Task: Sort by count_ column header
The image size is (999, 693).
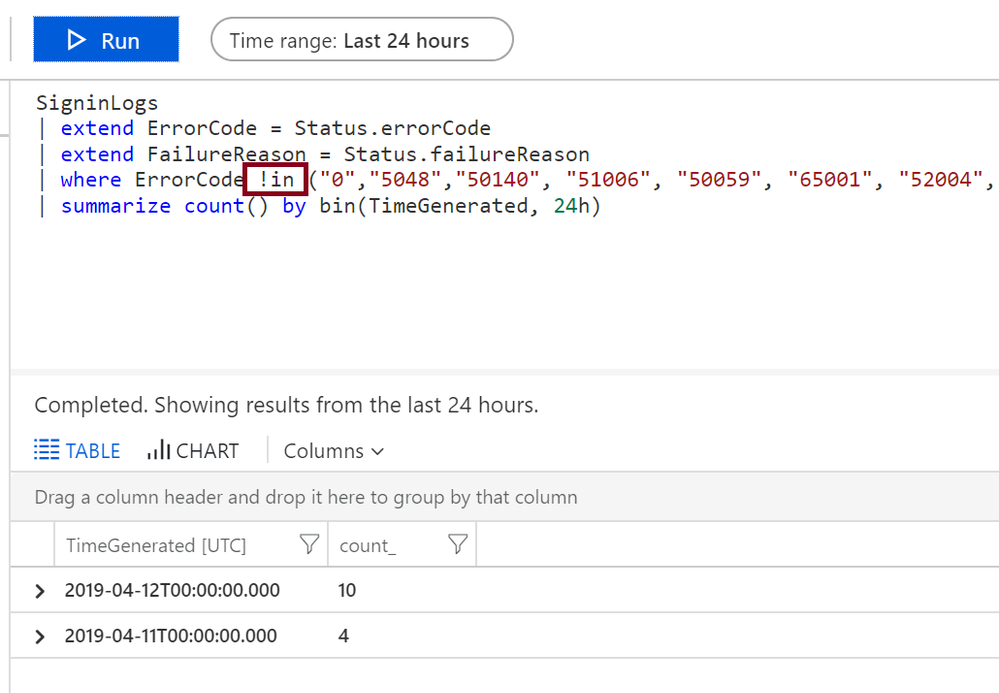Action: 368,545
